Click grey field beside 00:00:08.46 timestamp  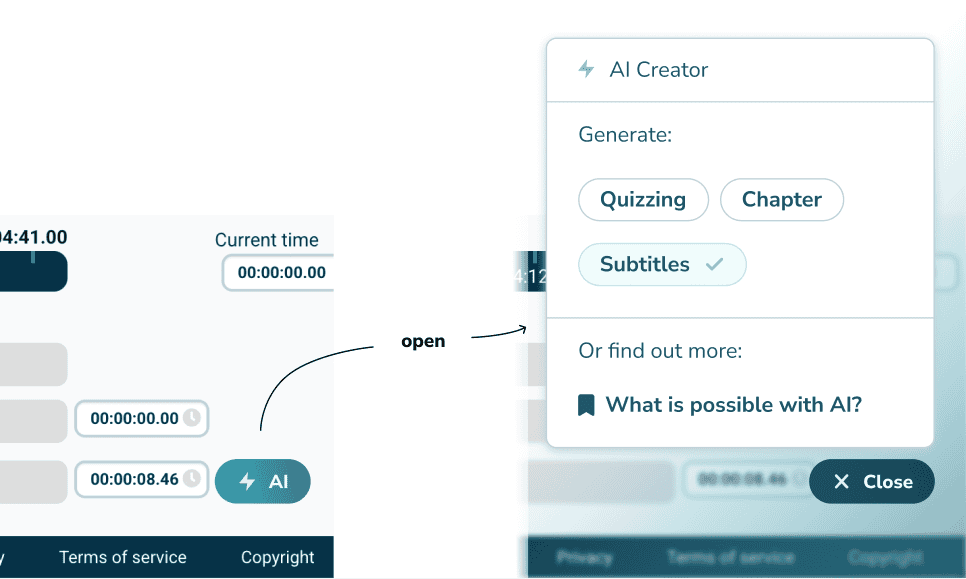(33, 481)
